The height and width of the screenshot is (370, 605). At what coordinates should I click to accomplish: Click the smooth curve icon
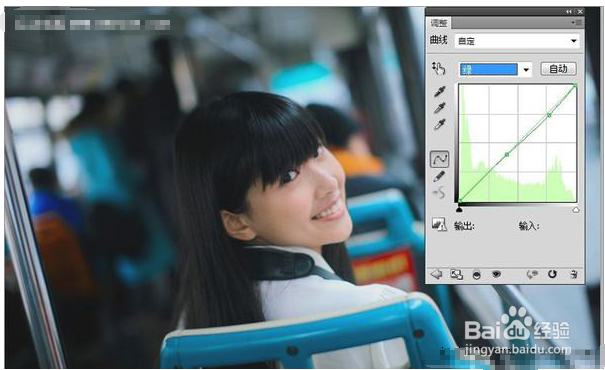(439, 192)
